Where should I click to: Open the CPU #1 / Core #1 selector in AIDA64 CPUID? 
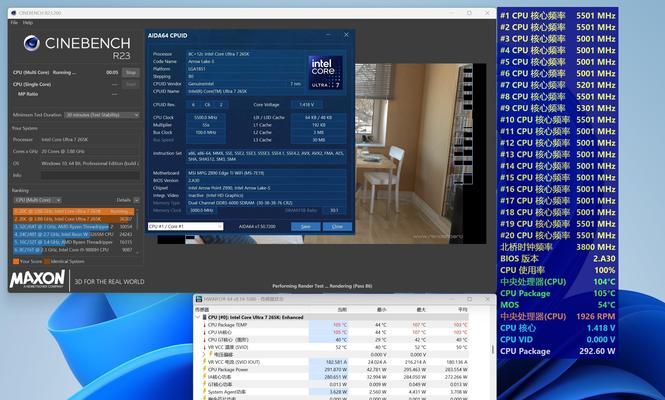tap(185, 227)
